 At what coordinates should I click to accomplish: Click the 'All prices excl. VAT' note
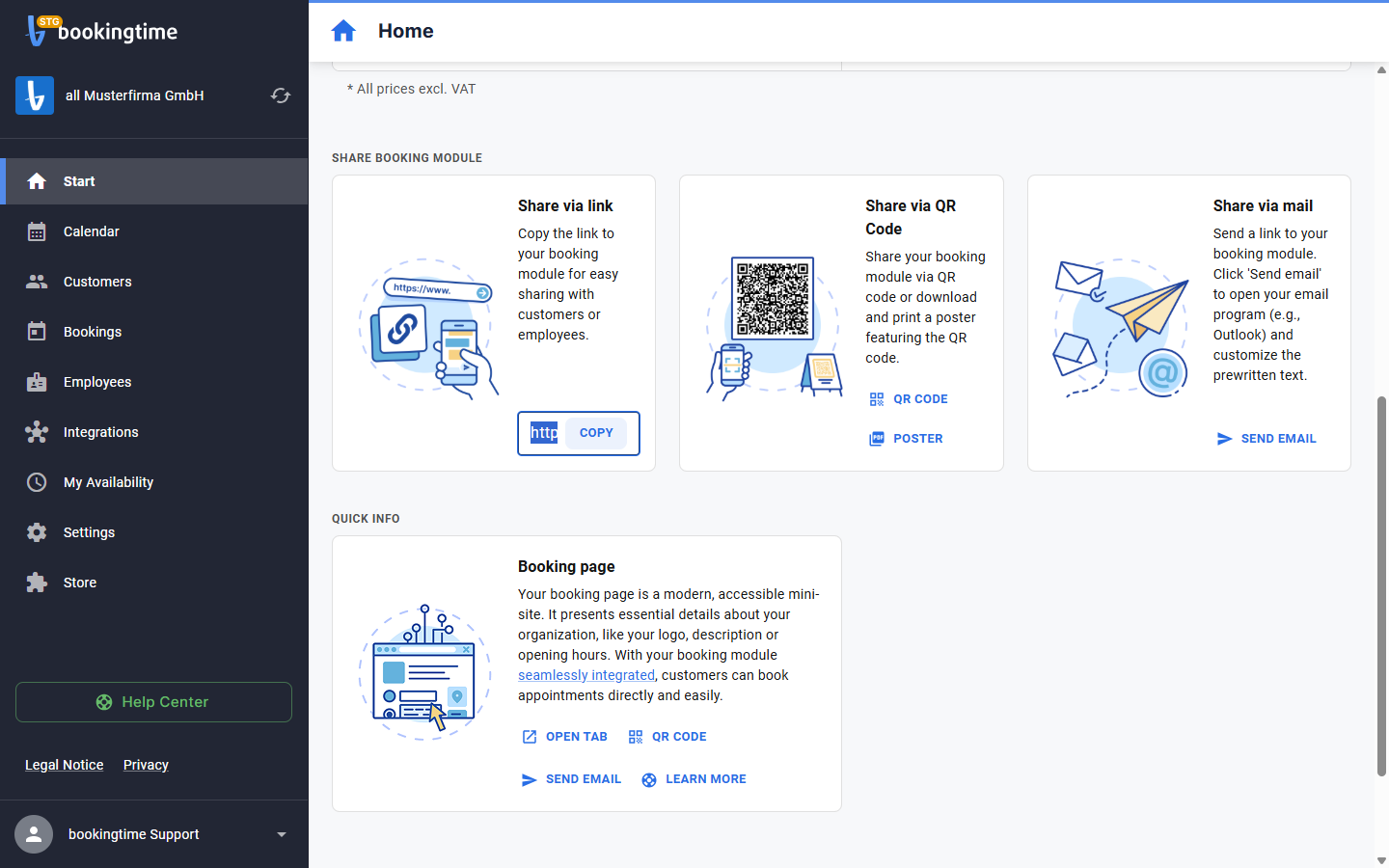click(x=412, y=89)
